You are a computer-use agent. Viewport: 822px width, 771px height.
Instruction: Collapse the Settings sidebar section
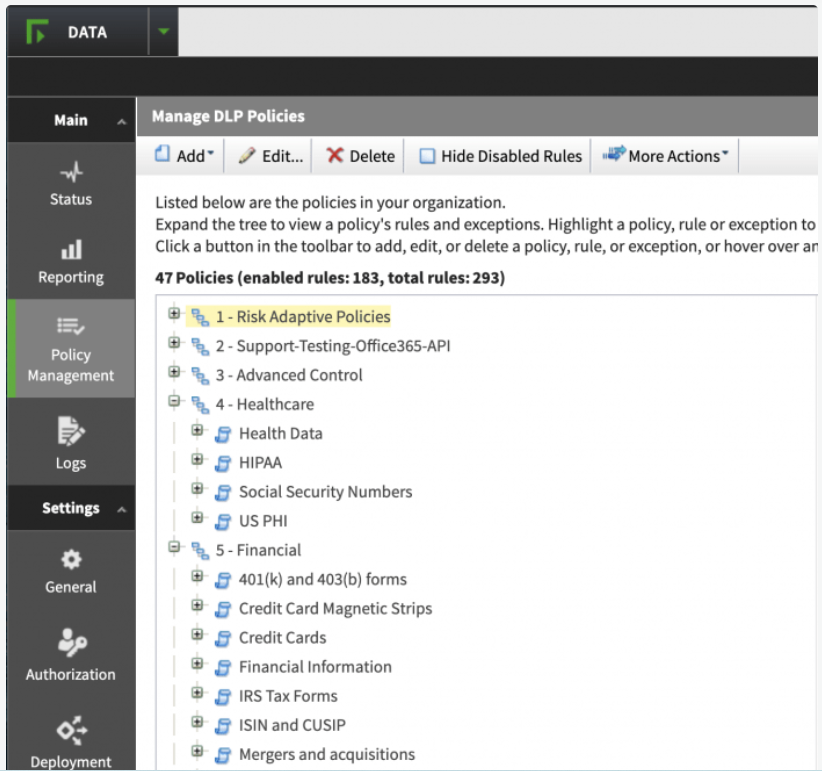(121, 509)
